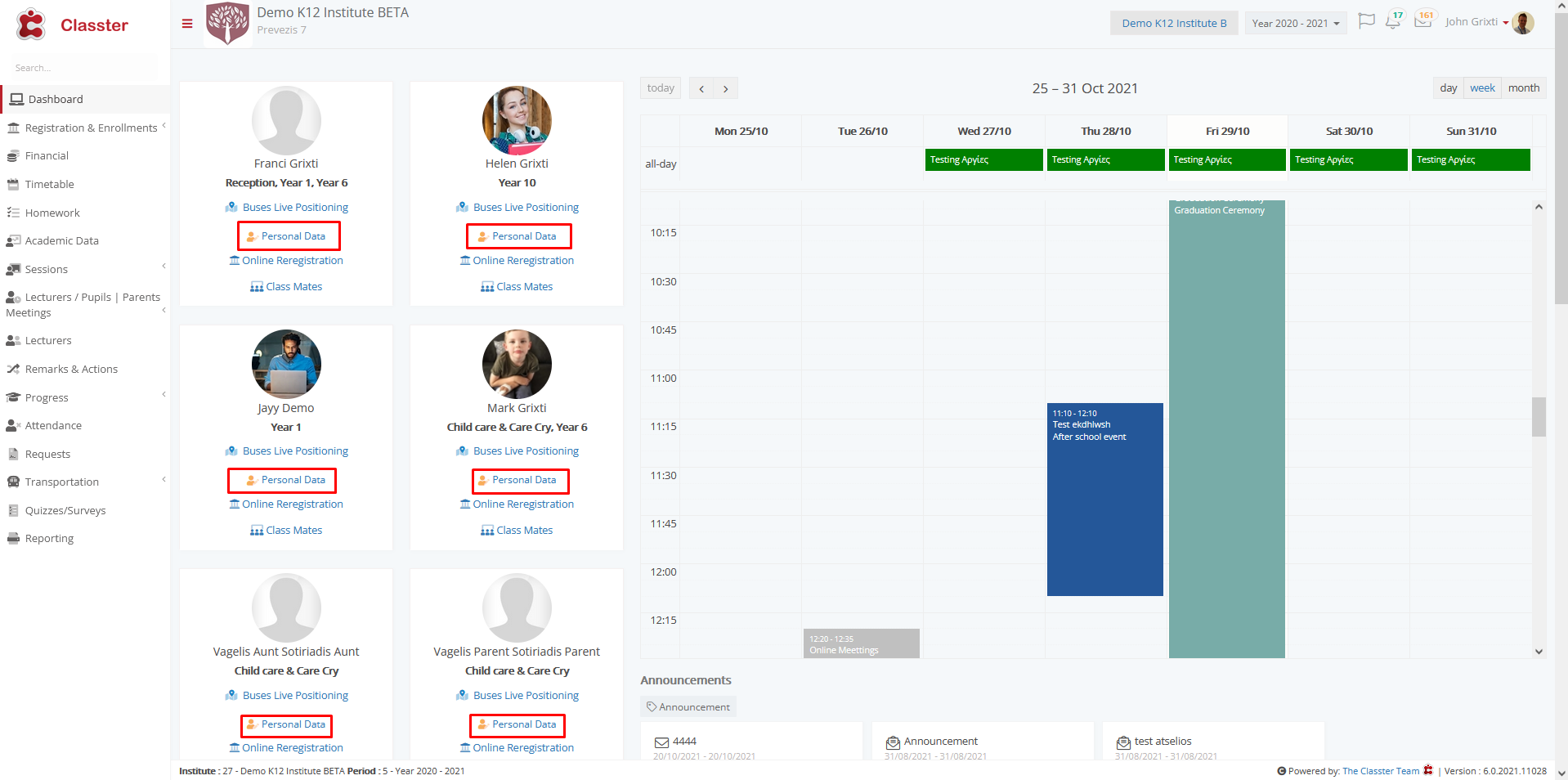This screenshot has width=1568, height=780.
Task: Go to next calendar week
Action: pyautogui.click(x=726, y=88)
